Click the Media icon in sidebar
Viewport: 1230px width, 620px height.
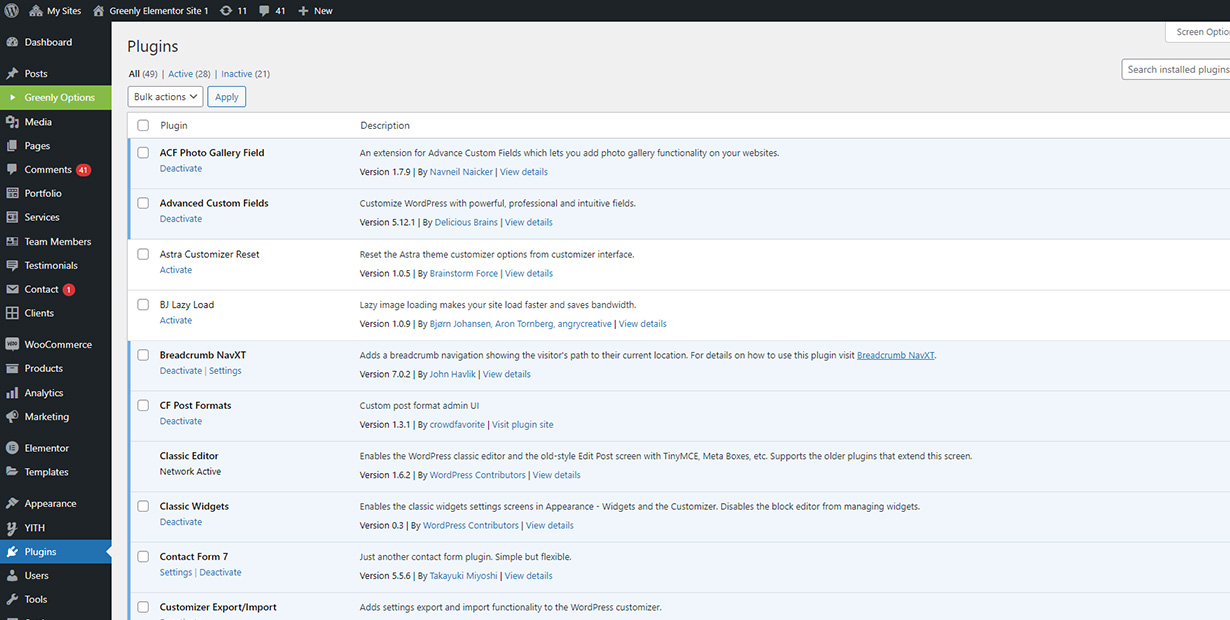tap(12, 122)
